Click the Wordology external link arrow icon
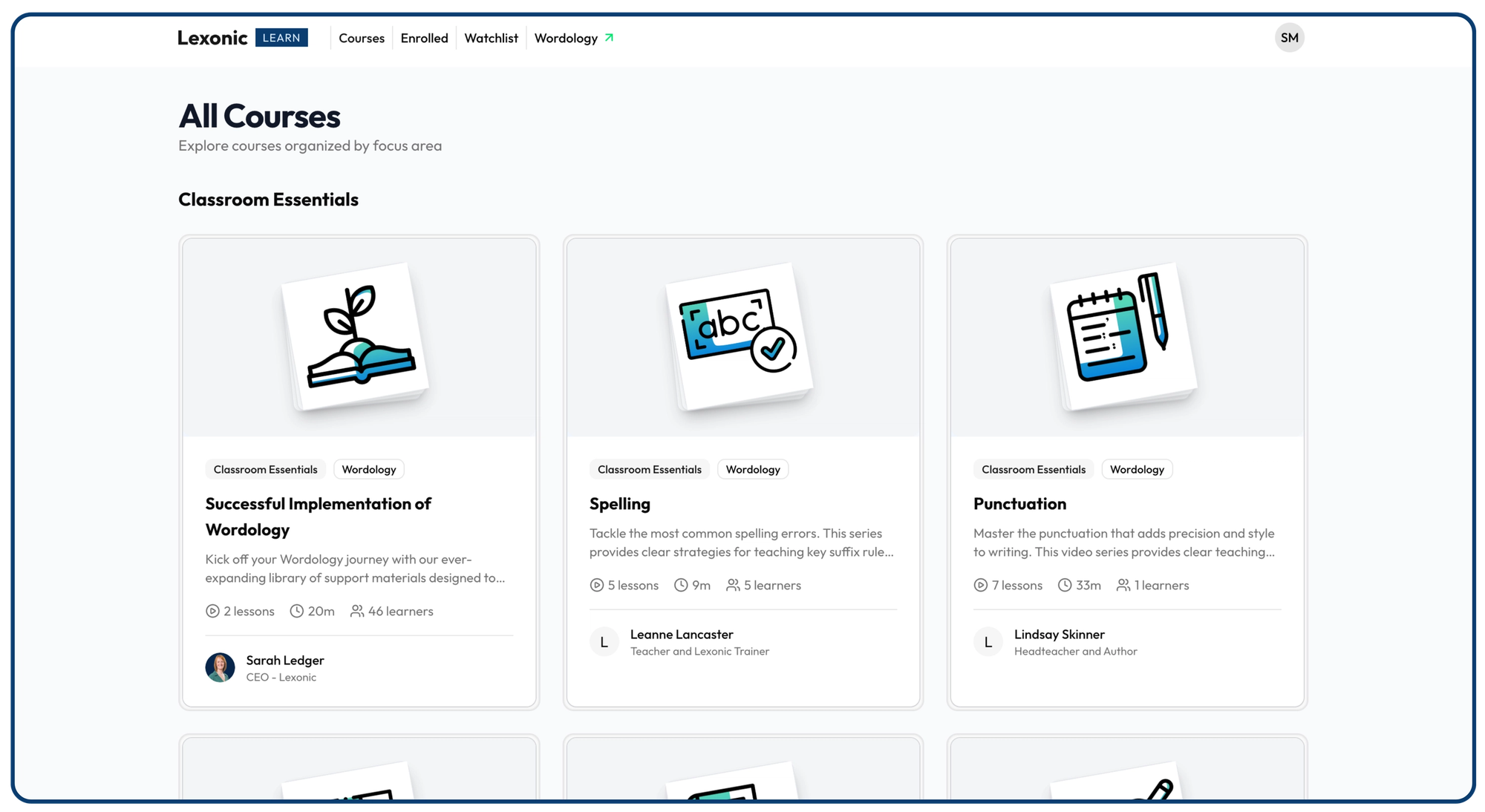 click(x=609, y=38)
